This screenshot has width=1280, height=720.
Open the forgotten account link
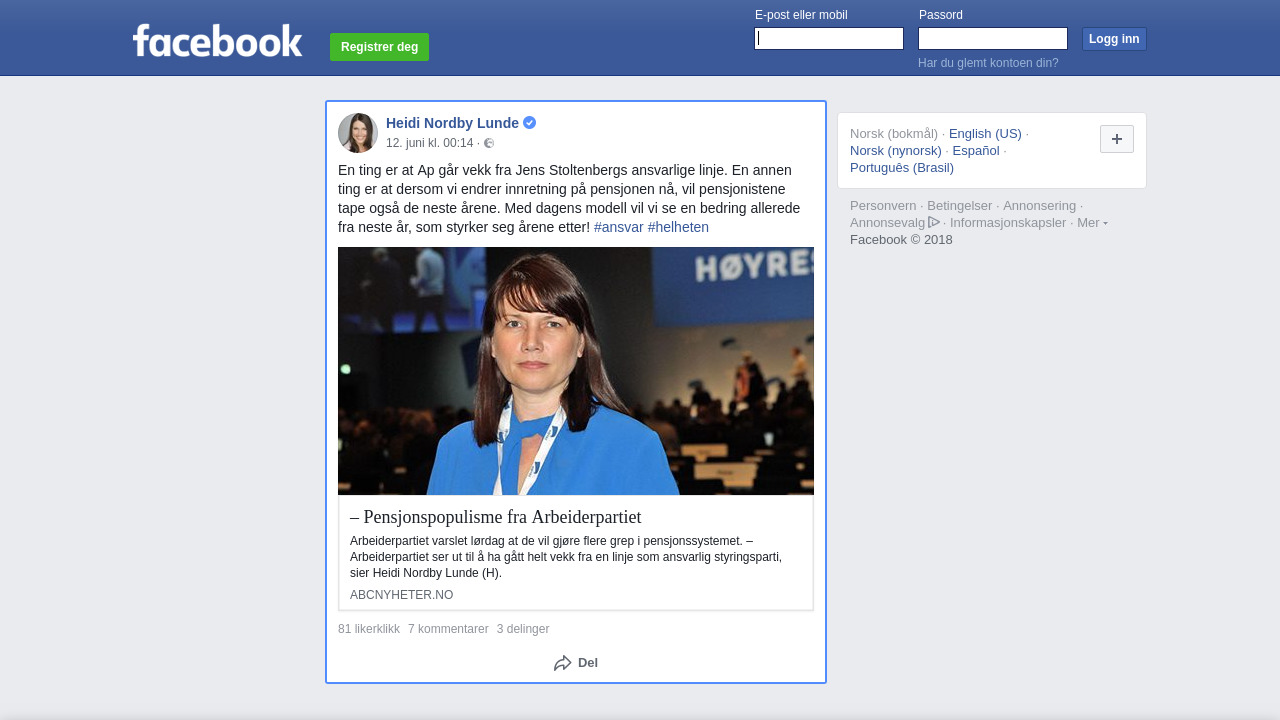click(988, 63)
